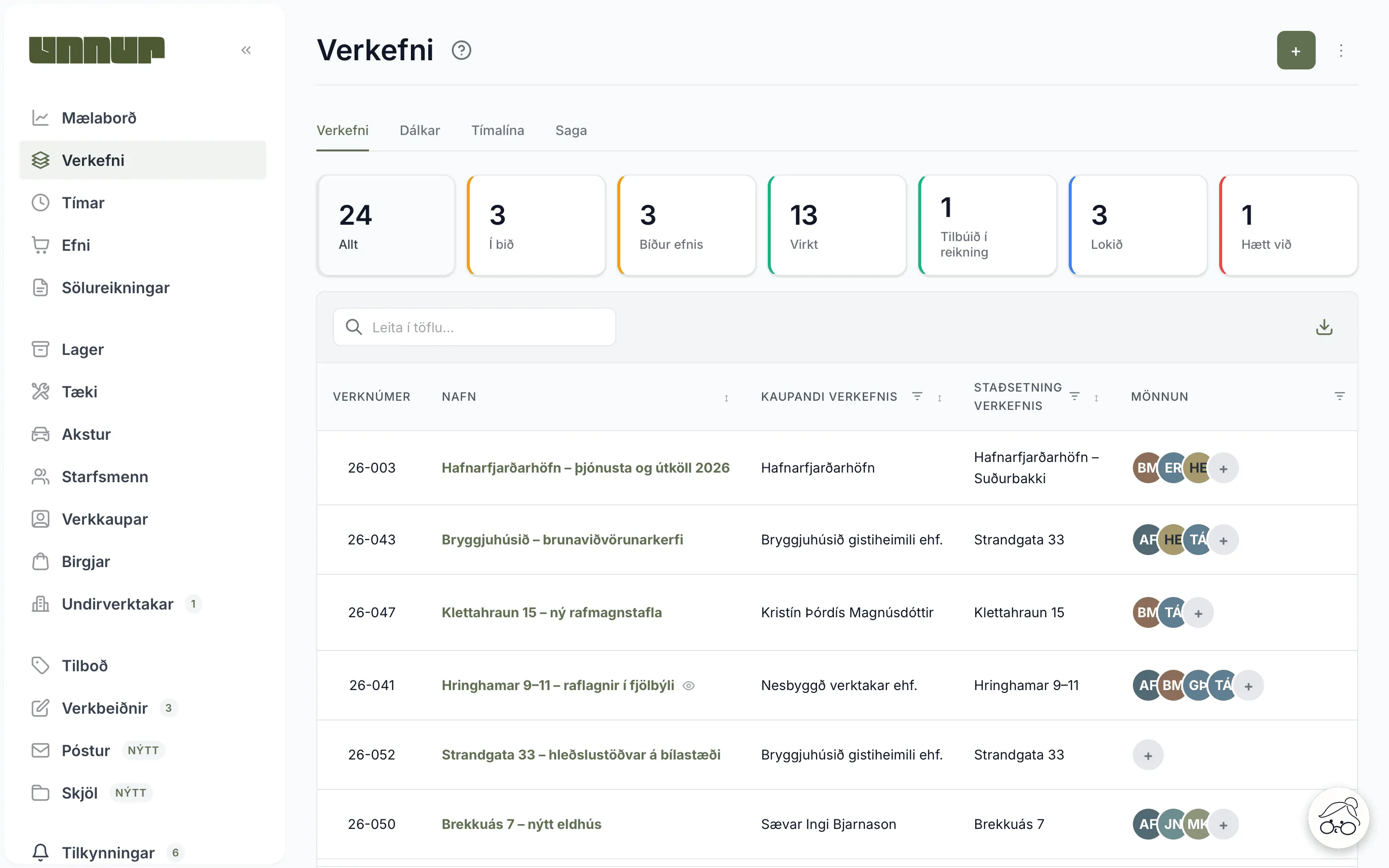
Task: Open project Klettahraun 15 – ný rafmagnstafla
Action: (x=552, y=612)
